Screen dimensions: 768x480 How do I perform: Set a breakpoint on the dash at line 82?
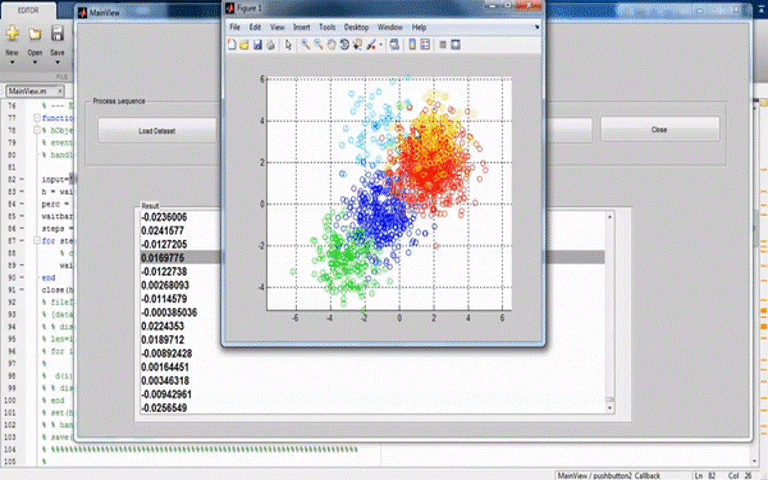pyautogui.click(x=21, y=179)
